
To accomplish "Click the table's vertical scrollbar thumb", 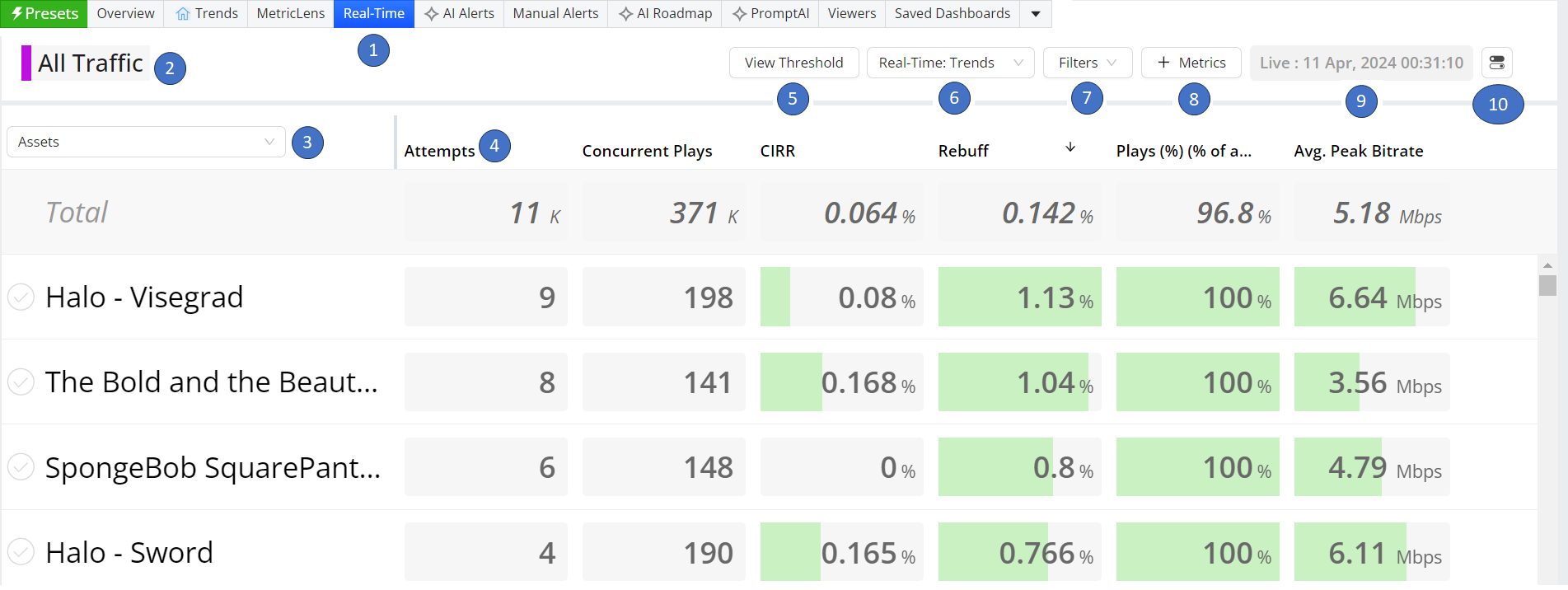I will coord(1547,285).
